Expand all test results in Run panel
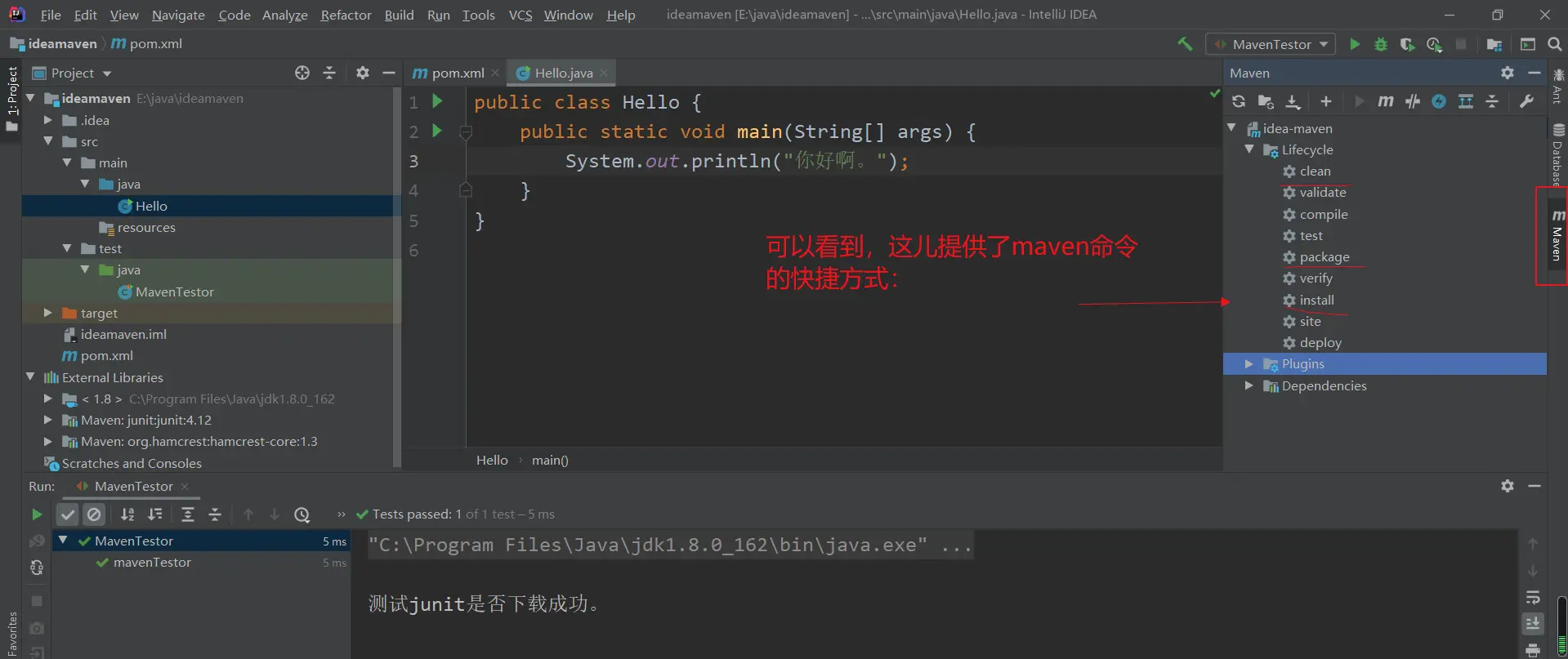 pyautogui.click(x=188, y=514)
